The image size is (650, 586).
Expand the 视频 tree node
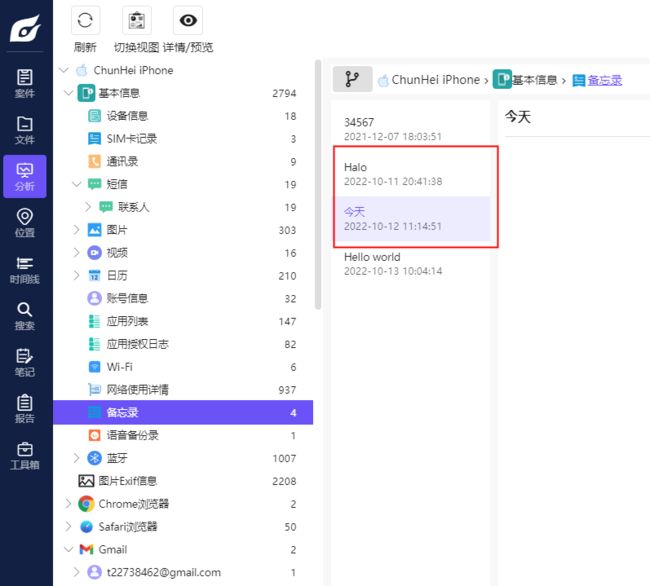77,252
